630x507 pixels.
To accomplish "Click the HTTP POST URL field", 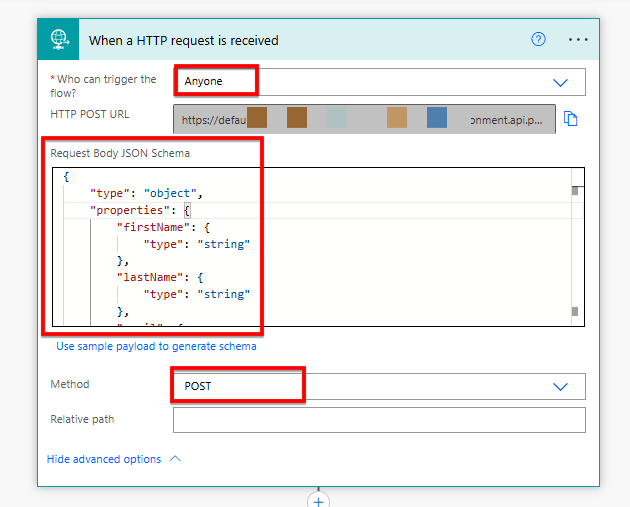I will pos(364,119).
